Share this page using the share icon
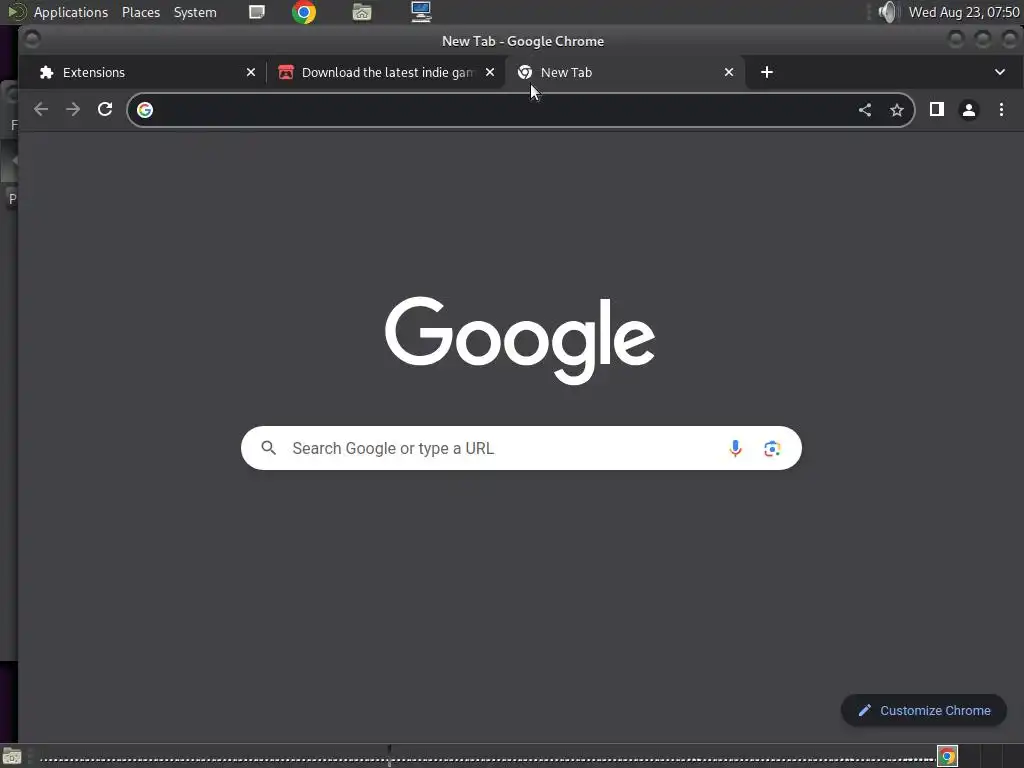 (865, 110)
